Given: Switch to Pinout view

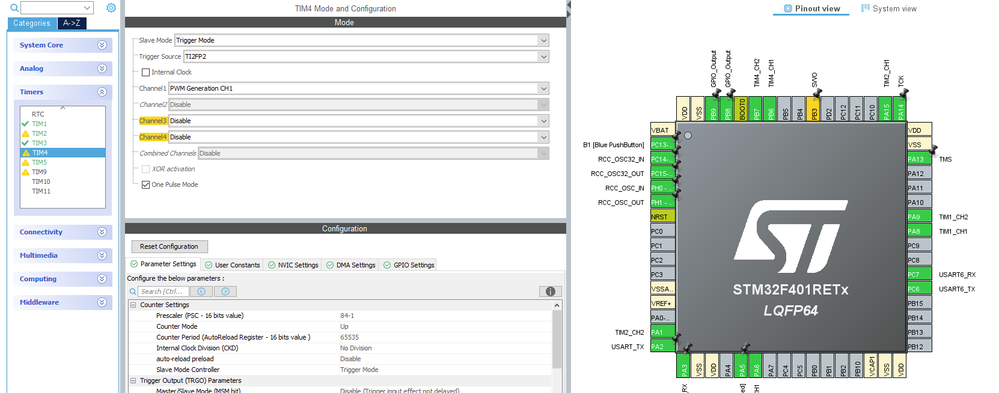Looking at the screenshot, I should pos(812,8).
